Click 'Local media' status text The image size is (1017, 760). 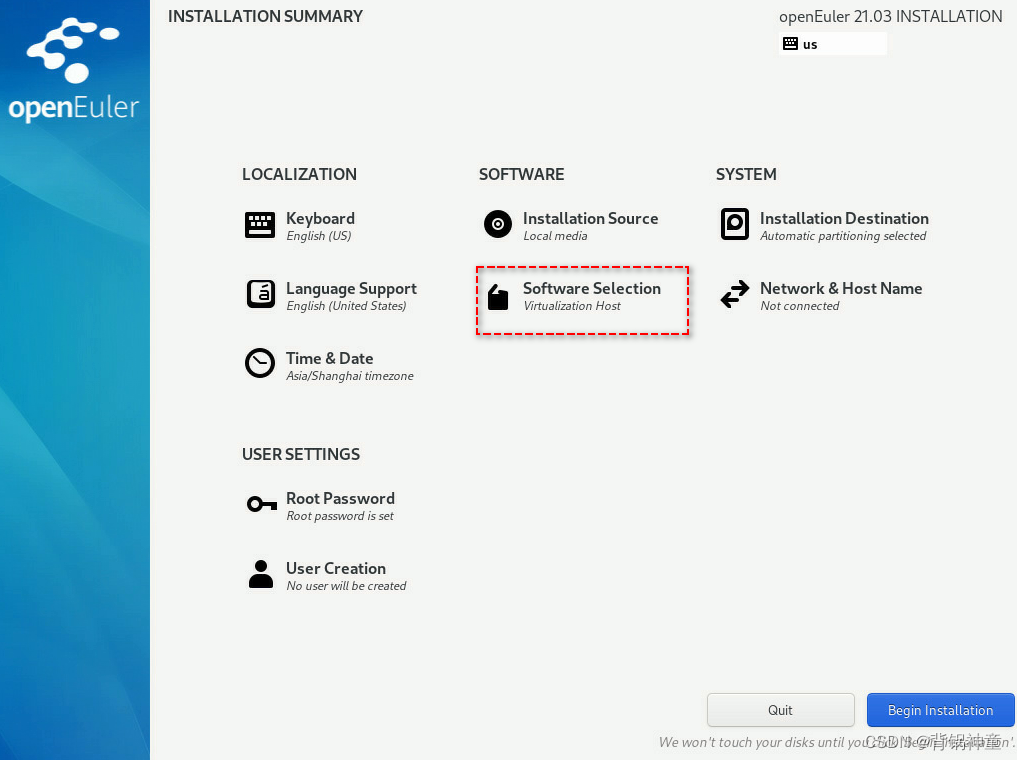pos(555,236)
